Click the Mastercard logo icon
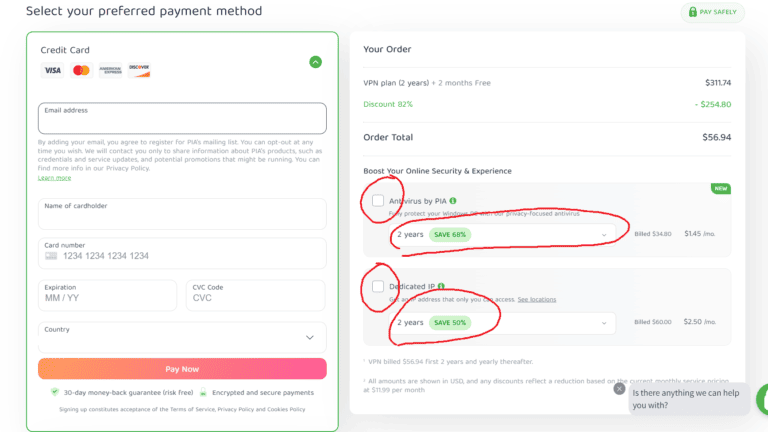768x432 pixels. point(81,70)
